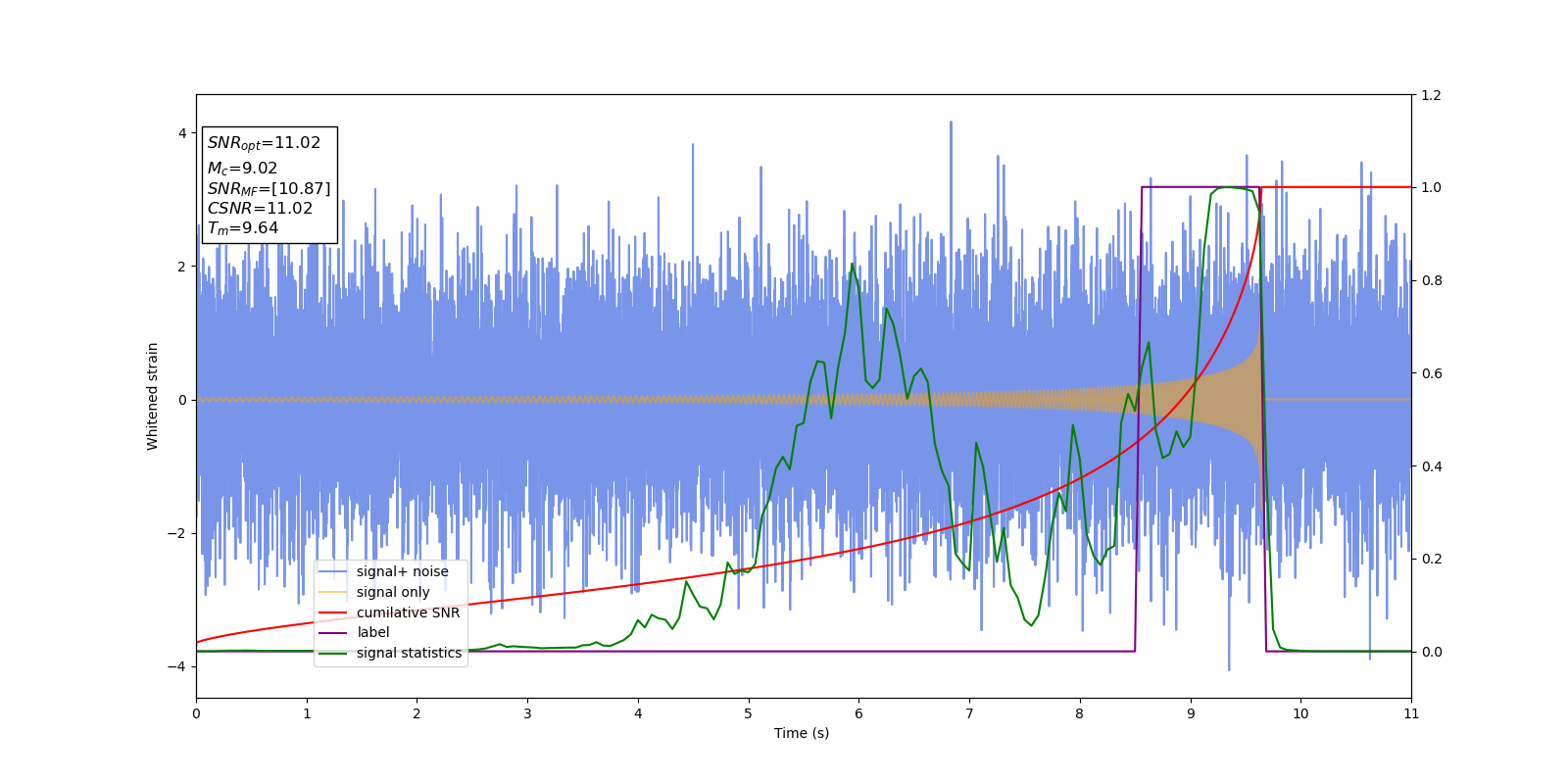Click the 'Time (s)' x-axis label
Screen dimensions: 1568x784
(802, 733)
